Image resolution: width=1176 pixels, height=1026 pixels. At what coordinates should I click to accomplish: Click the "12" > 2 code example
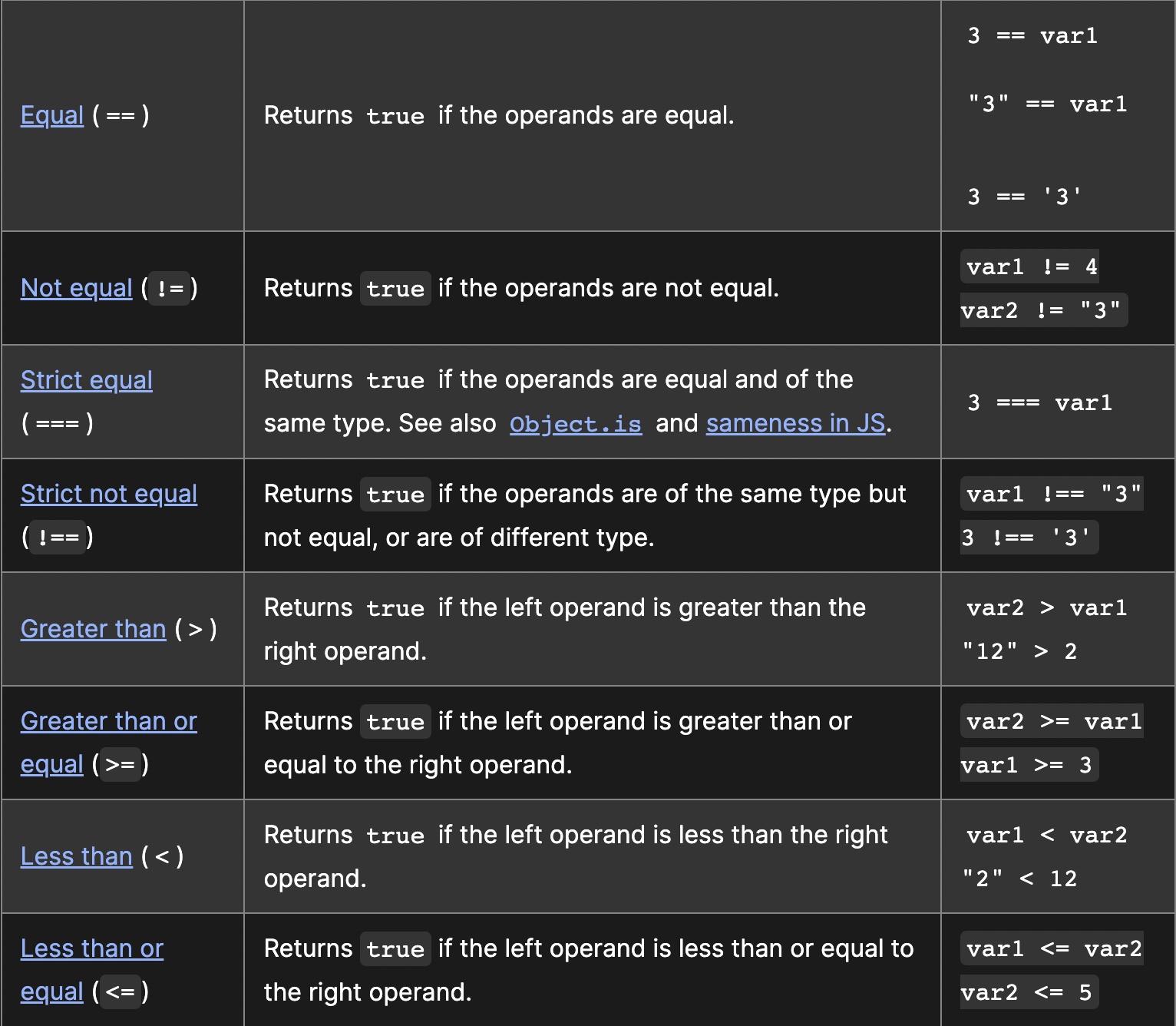pos(1020,651)
